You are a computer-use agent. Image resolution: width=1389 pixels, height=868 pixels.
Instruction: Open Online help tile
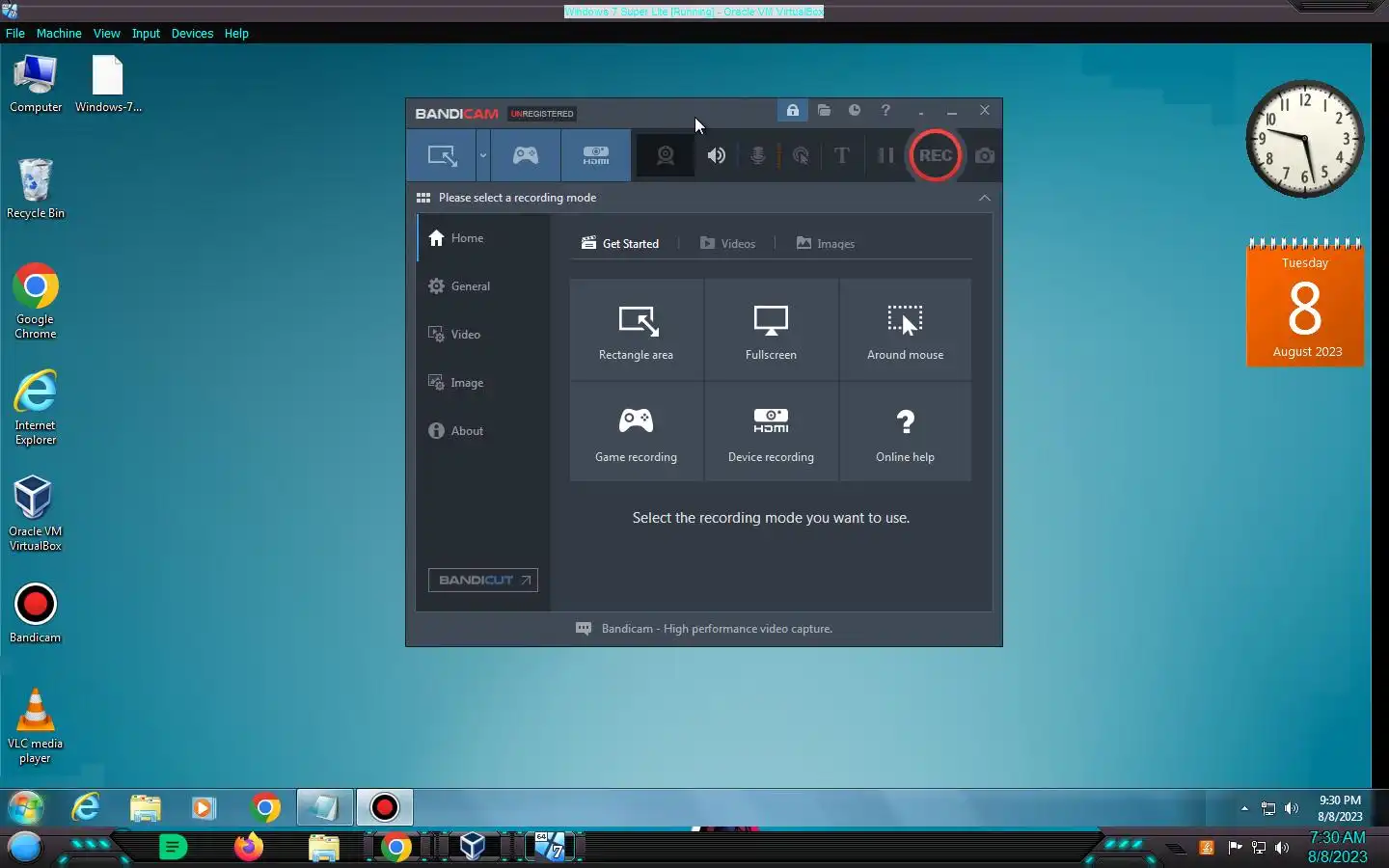[905, 432]
